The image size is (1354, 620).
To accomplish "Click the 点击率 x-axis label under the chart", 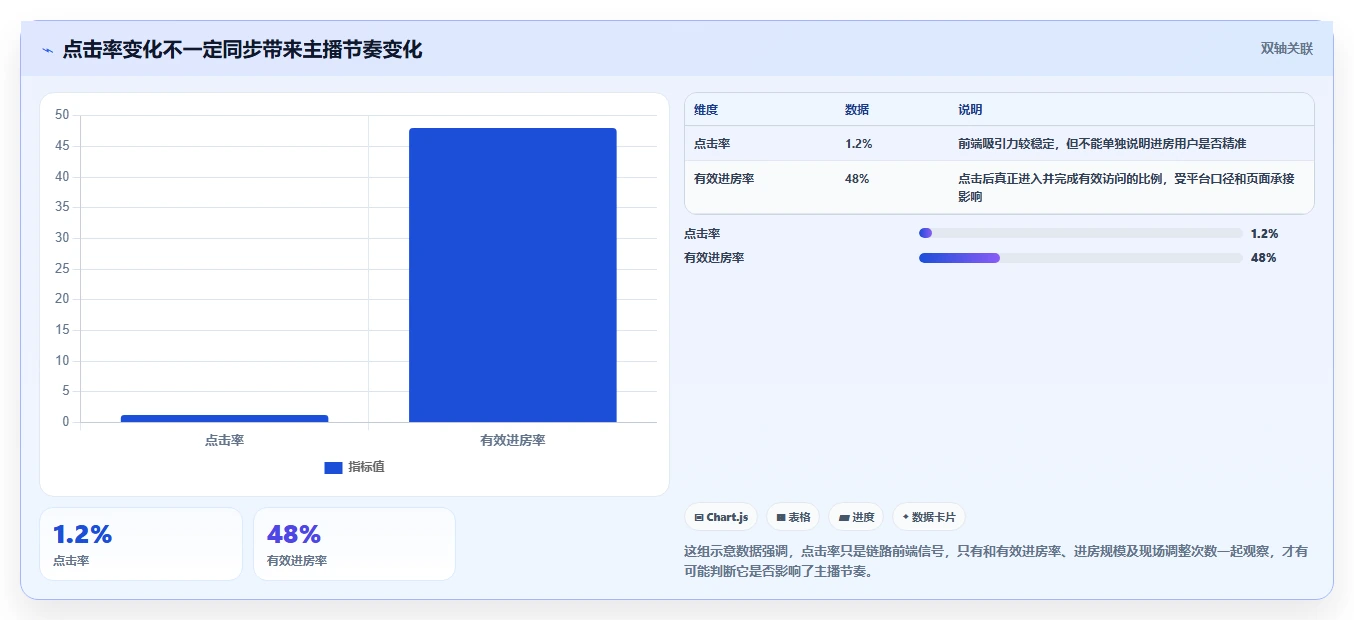I will click(x=224, y=440).
